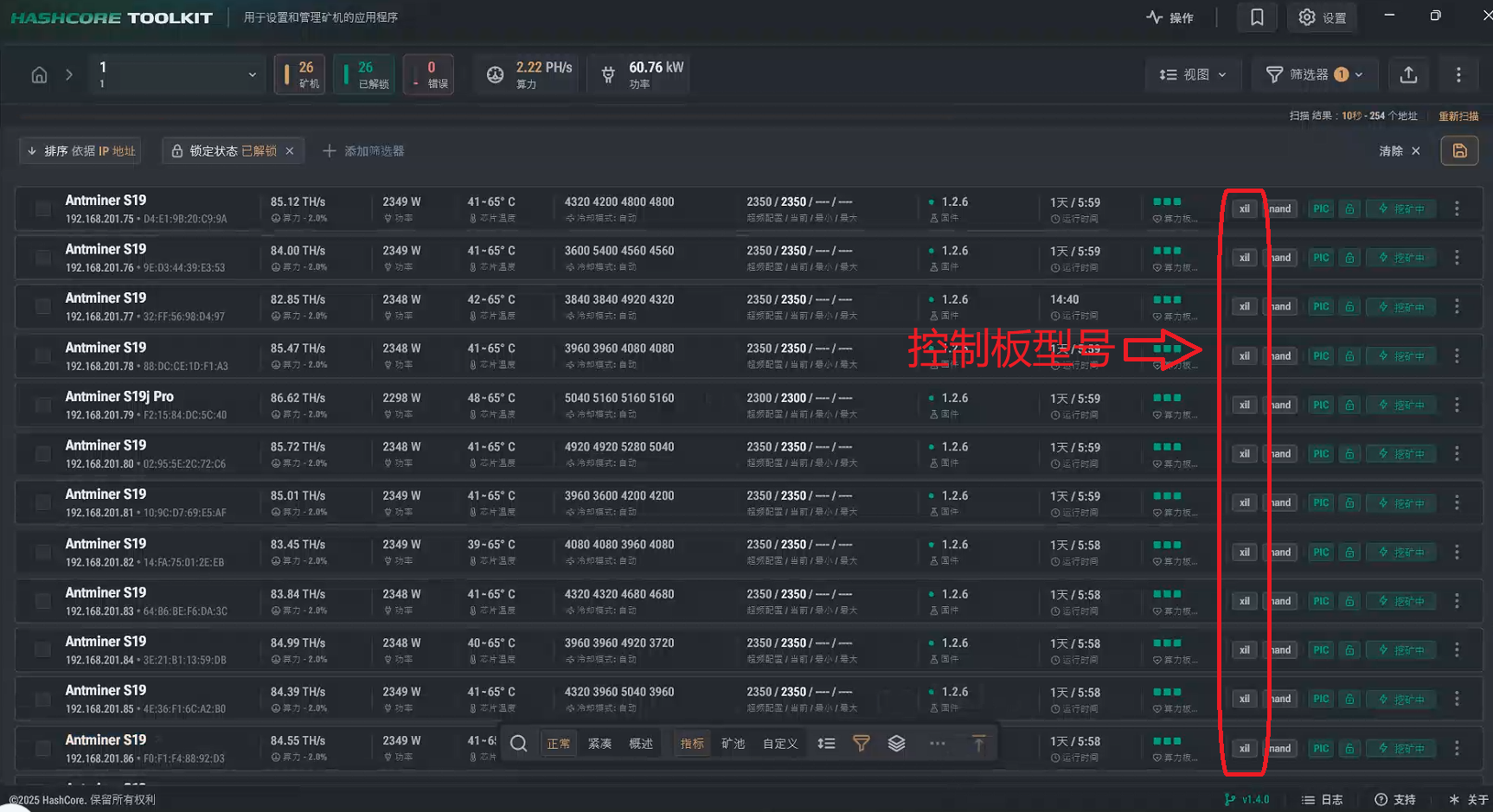Click version v1.4.0 in status bar

tap(1246, 800)
